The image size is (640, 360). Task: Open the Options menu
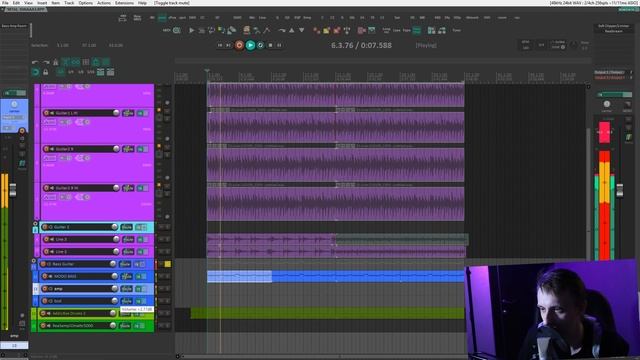click(85, 3)
